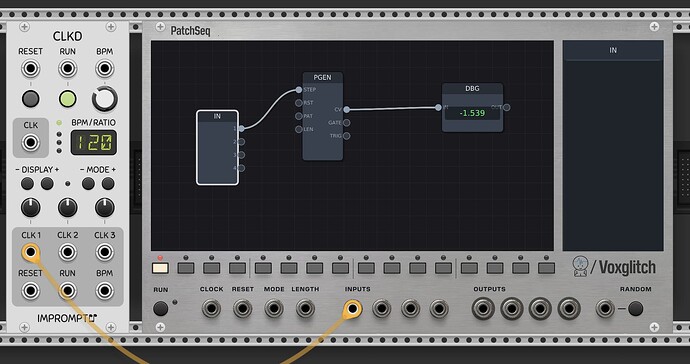Click the CLK input jack on CLKD
Image resolution: width=690 pixels, height=364 pixels.
(x=30, y=143)
